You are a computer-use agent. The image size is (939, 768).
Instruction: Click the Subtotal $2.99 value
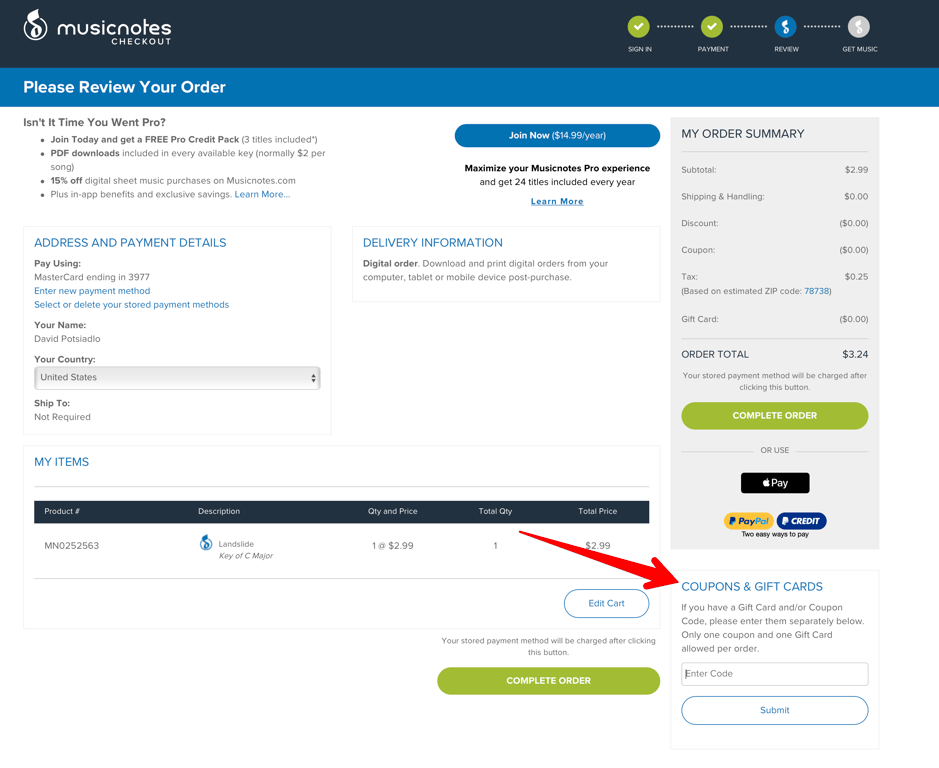(856, 170)
